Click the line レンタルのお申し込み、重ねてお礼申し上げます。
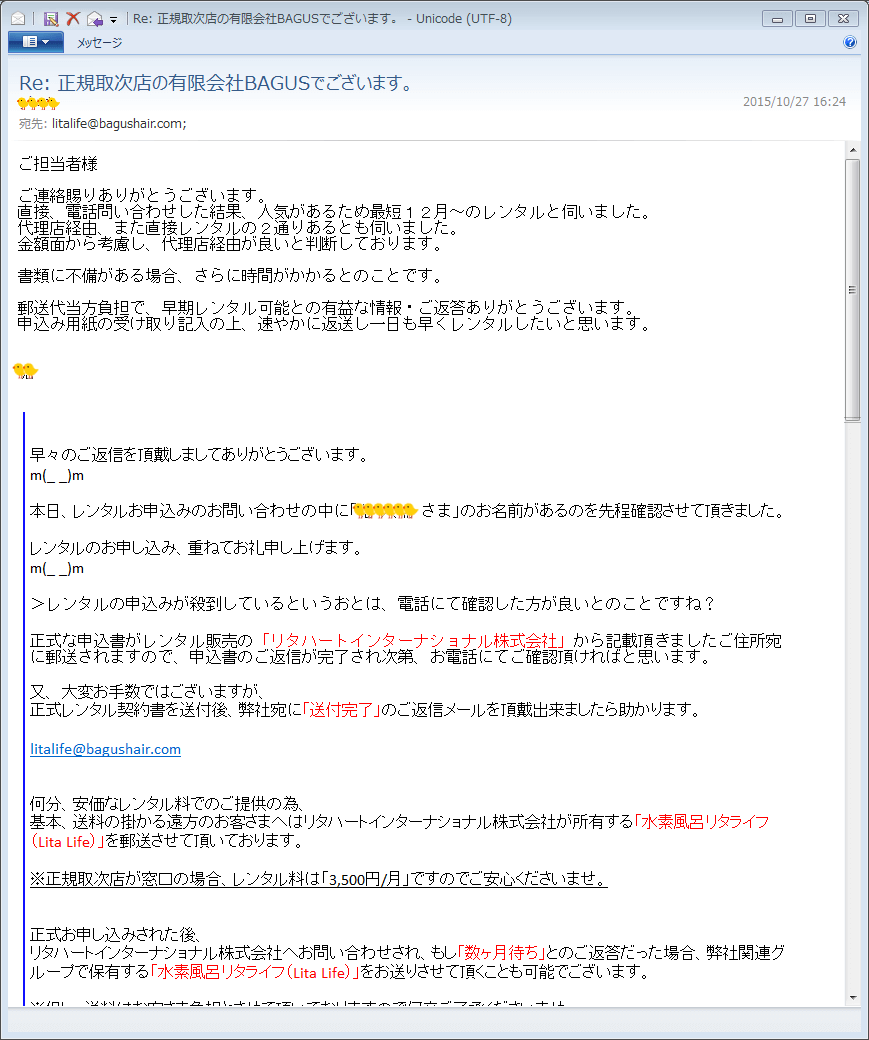Image resolution: width=869 pixels, height=1040 pixels. [196, 548]
